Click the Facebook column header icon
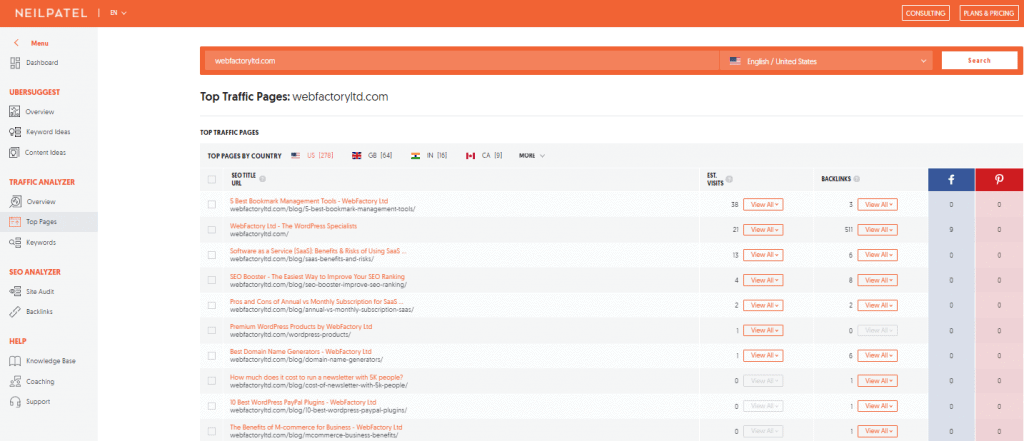This screenshot has height=441, width=1024. (x=951, y=180)
